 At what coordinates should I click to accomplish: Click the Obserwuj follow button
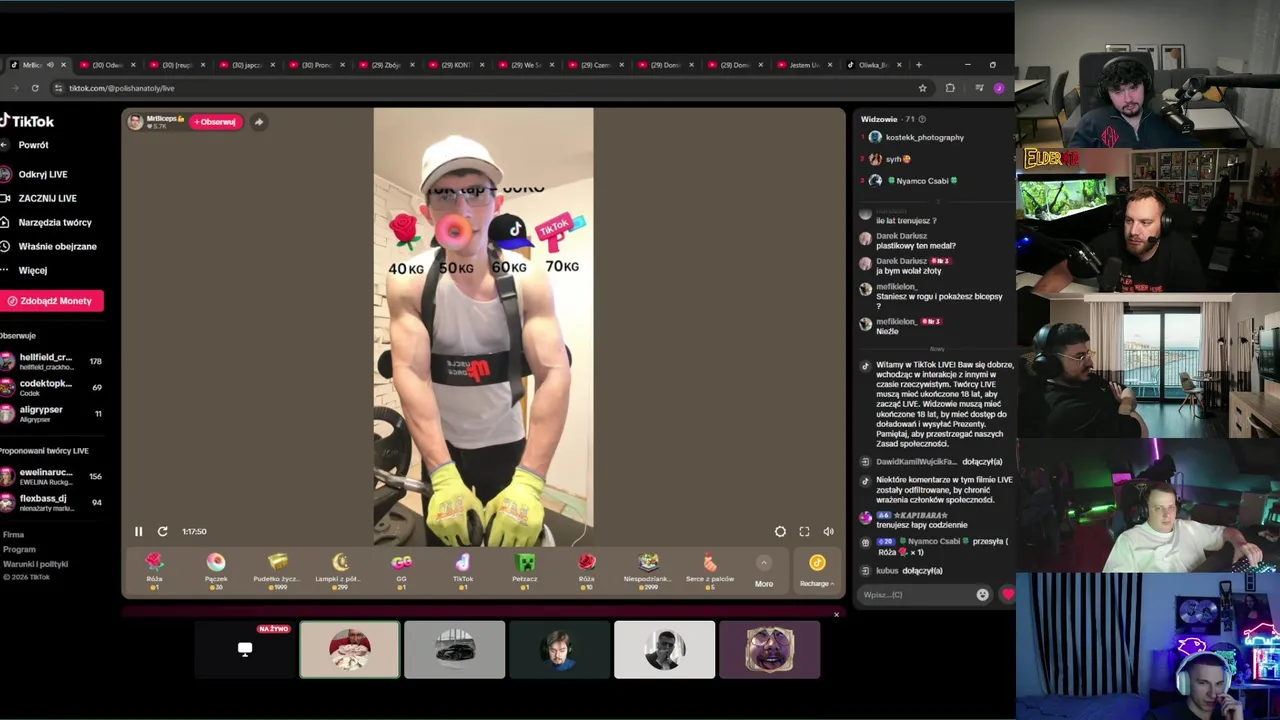pyautogui.click(x=216, y=122)
